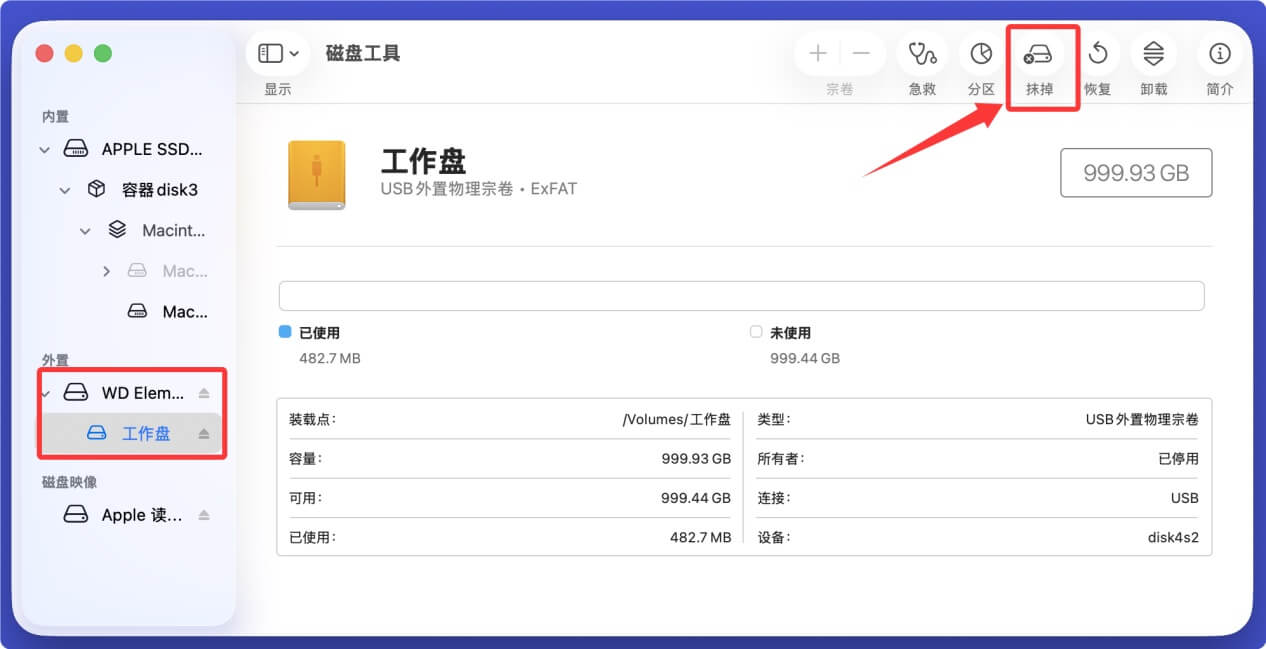Click the orange 工作盘 volume icon

[x=316, y=172]
